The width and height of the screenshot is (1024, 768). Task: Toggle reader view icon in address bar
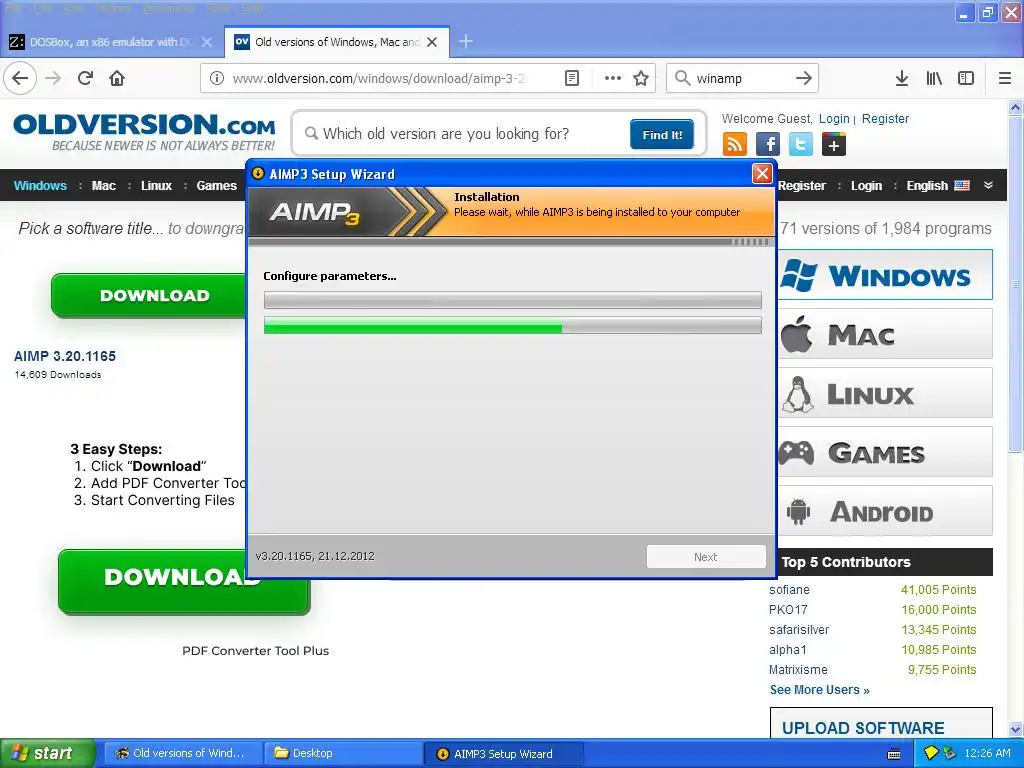coord(571,78)
